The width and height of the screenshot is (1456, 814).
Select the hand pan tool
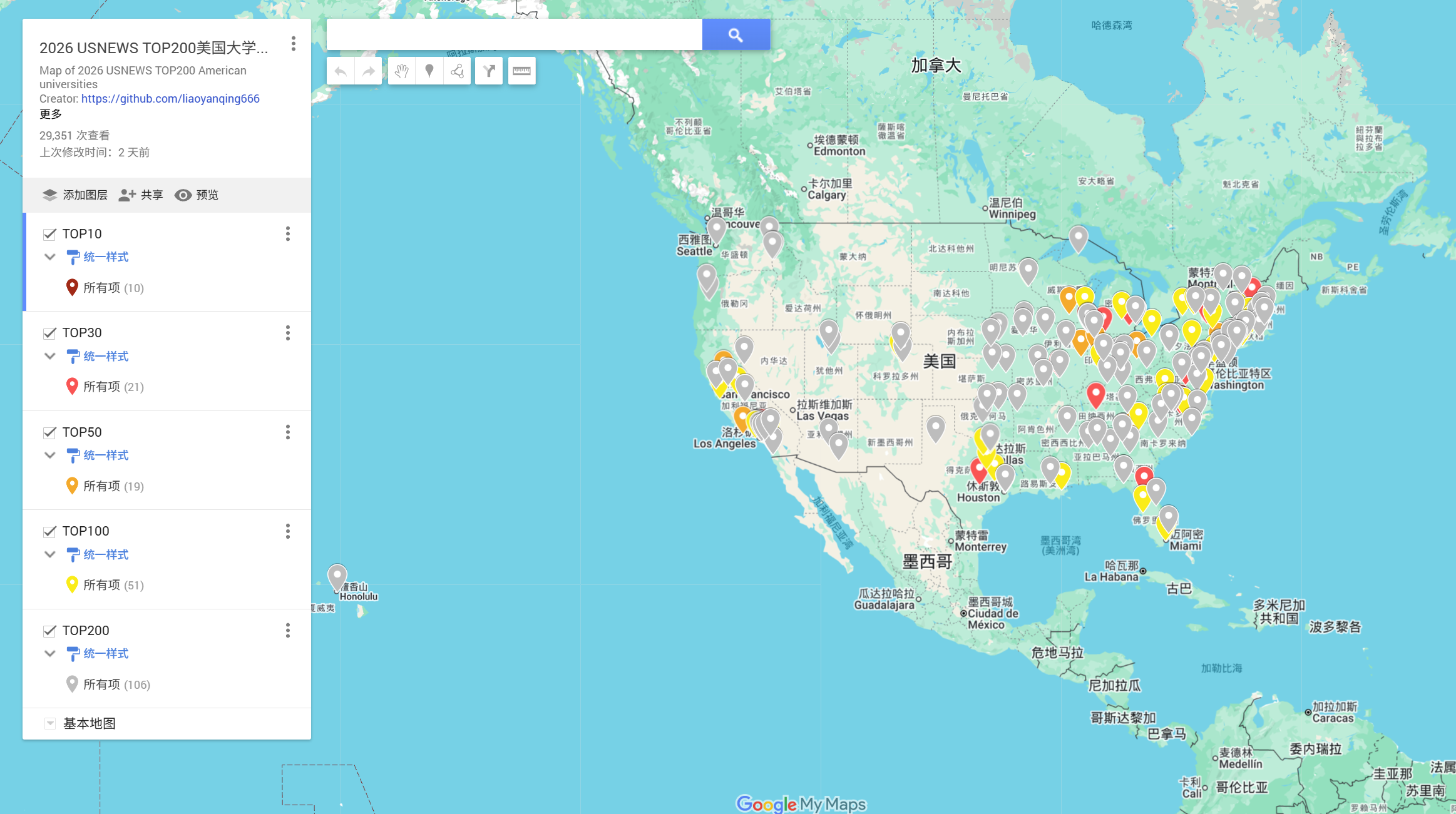(x=401, y=71)
